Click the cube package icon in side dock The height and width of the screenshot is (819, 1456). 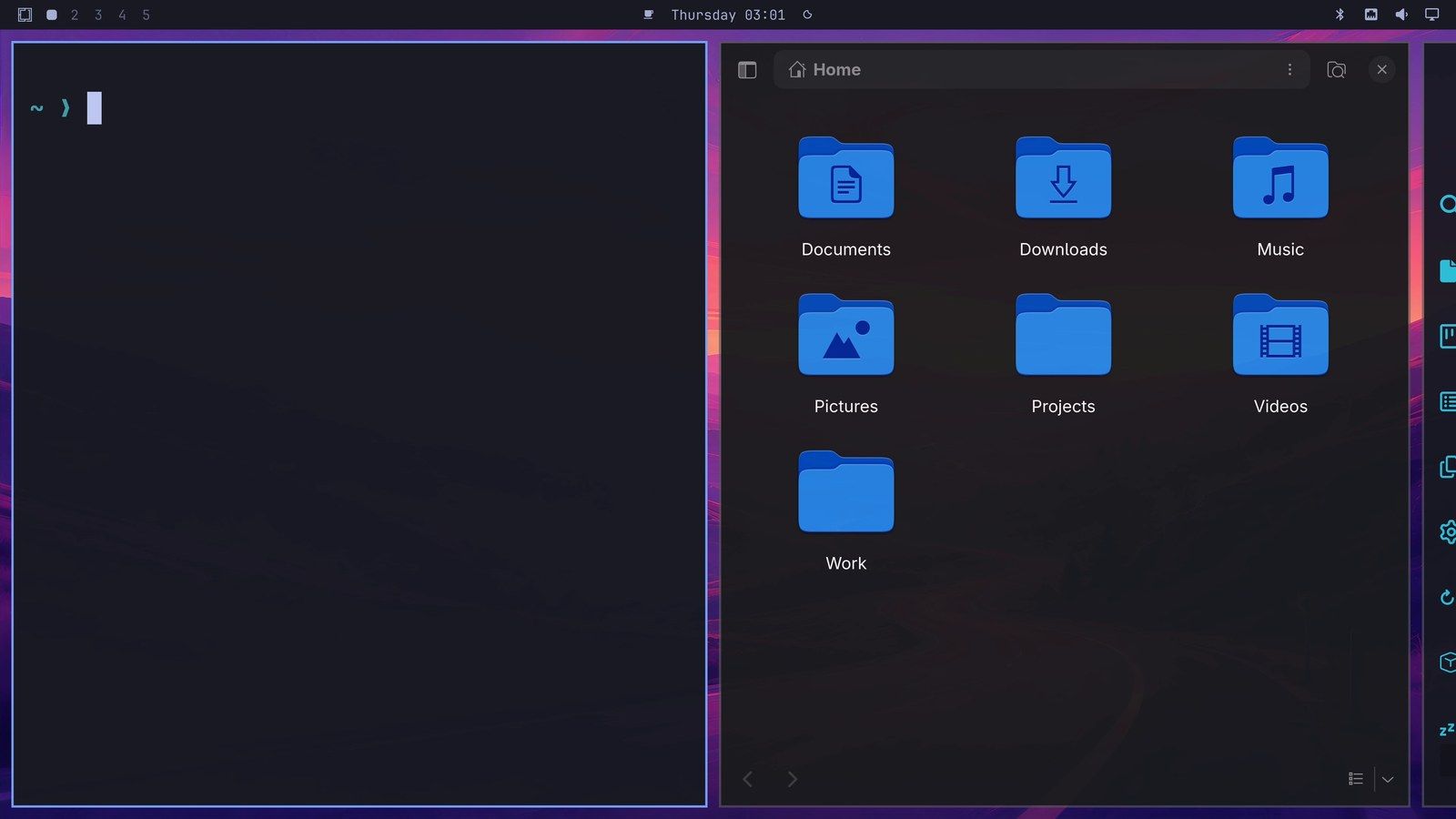click(1448, 662)
